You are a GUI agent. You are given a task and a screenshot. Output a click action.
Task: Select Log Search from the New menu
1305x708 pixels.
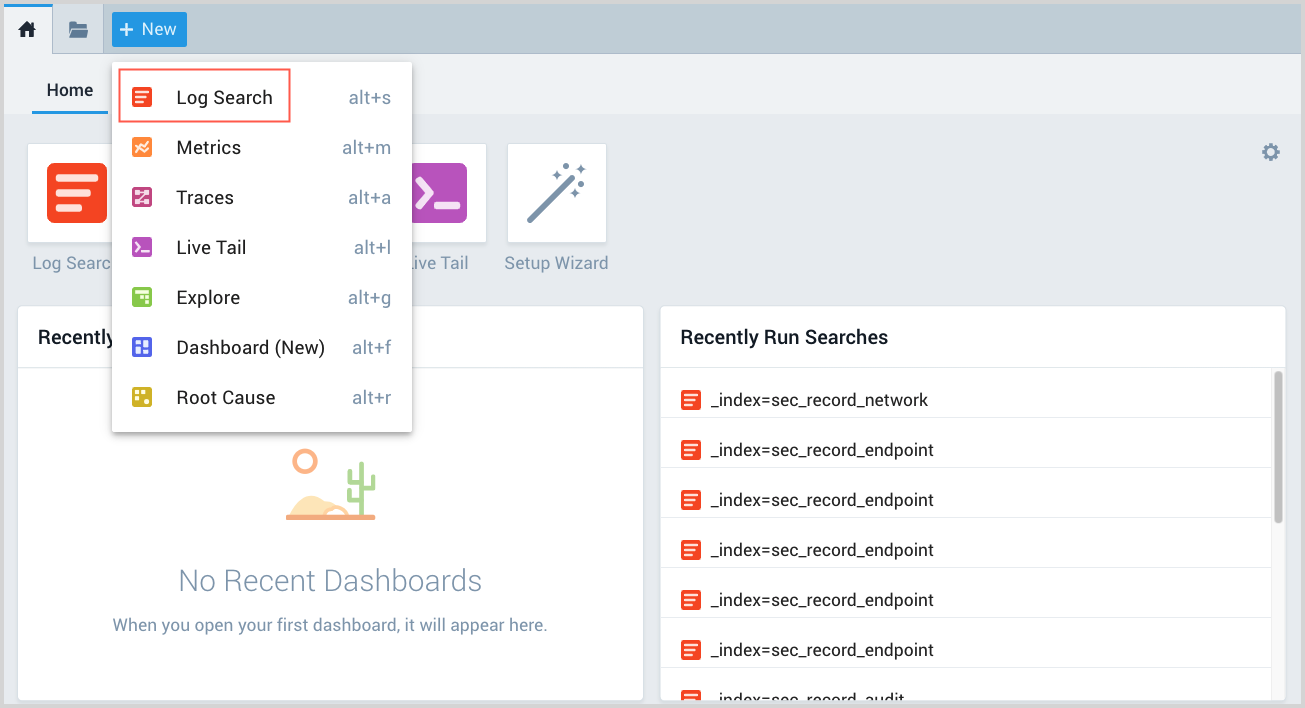tap(223, 97)
